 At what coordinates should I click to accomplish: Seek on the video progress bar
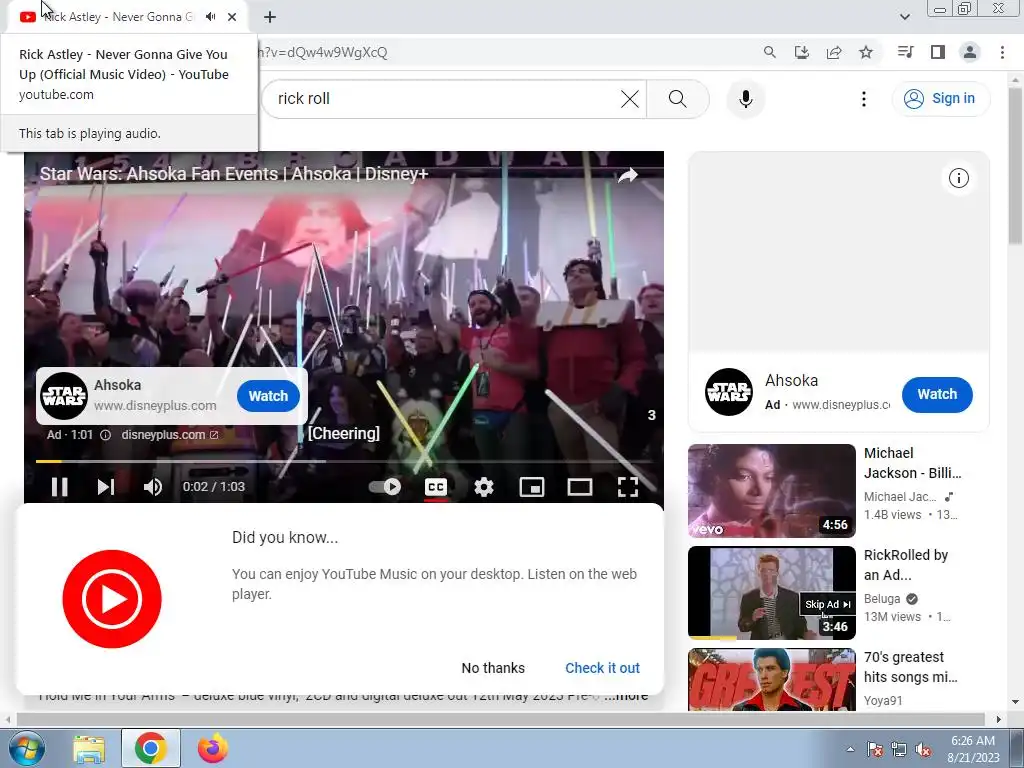344,461
